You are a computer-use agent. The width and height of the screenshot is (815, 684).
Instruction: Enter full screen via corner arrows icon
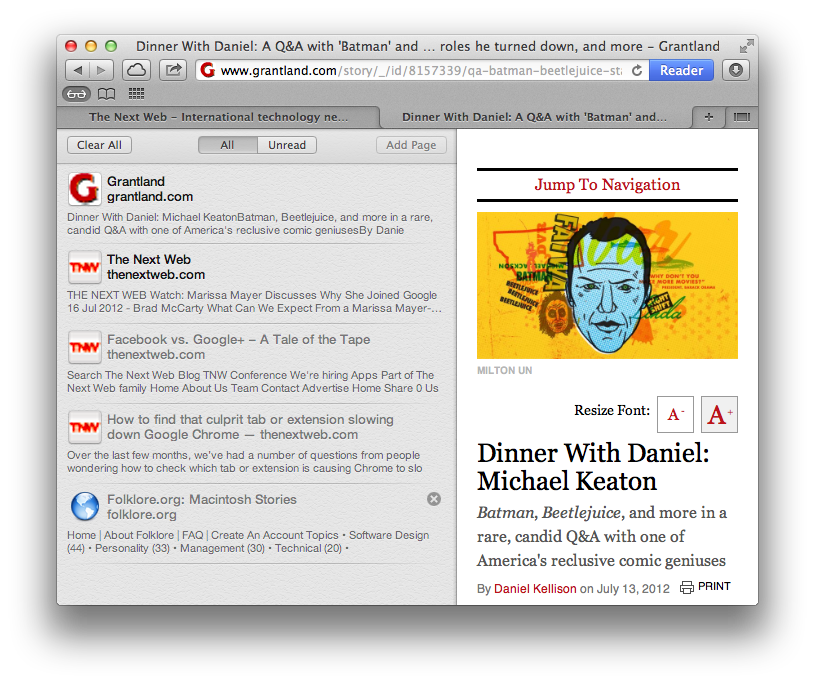click(x=746, y=46)
